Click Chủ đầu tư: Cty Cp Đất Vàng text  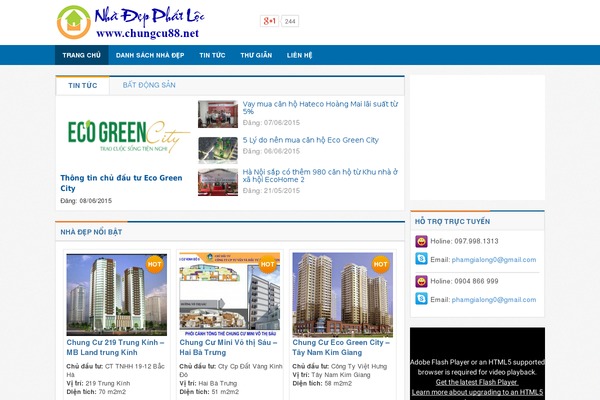tap(231, 370)
